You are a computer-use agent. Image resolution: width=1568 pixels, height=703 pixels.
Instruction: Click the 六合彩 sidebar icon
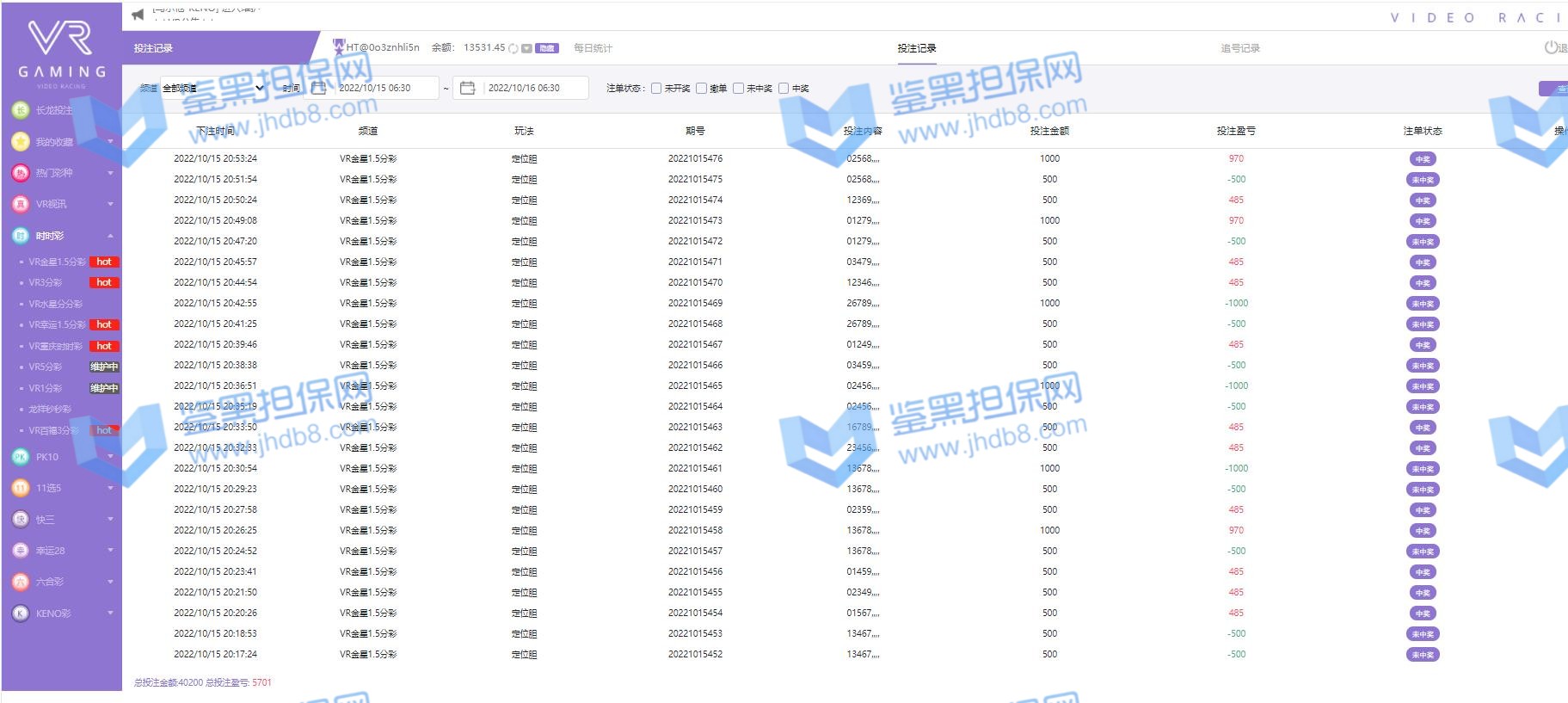tap(21, 582)
